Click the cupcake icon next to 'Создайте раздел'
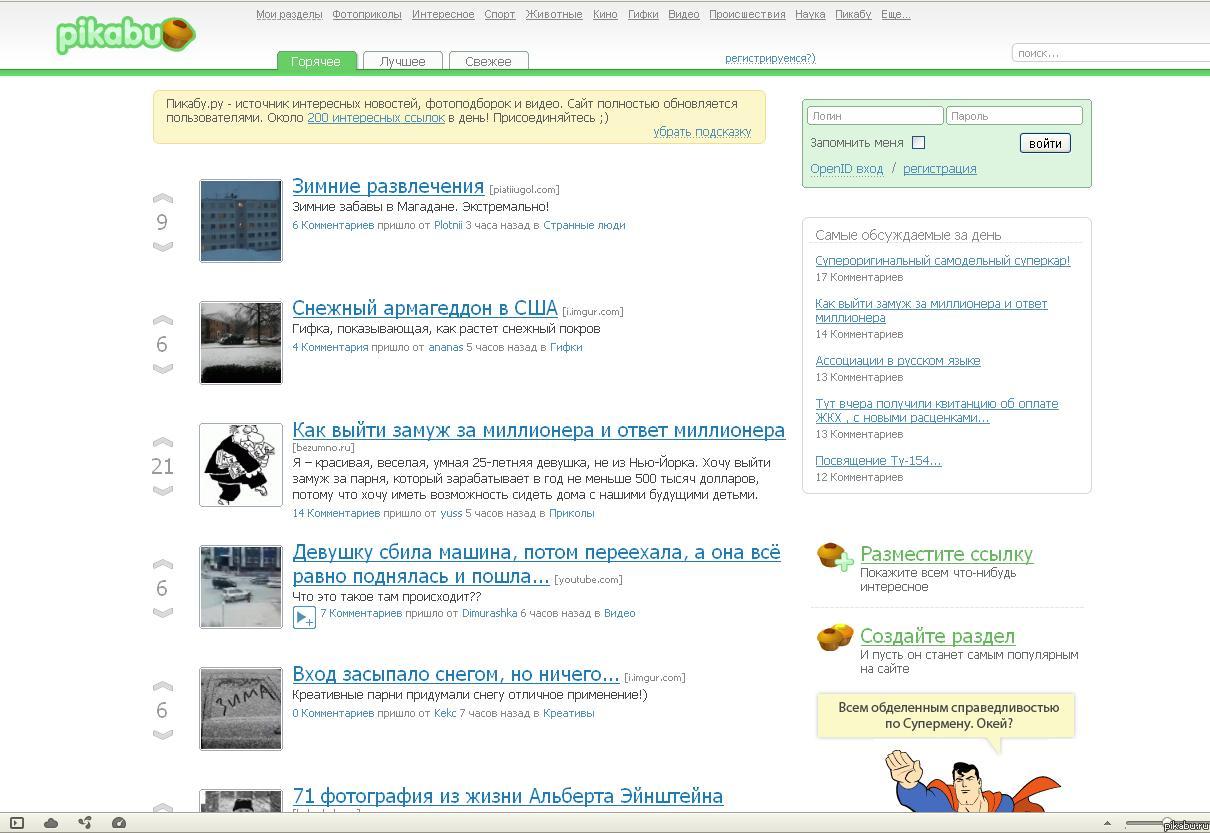 [835, 637]
